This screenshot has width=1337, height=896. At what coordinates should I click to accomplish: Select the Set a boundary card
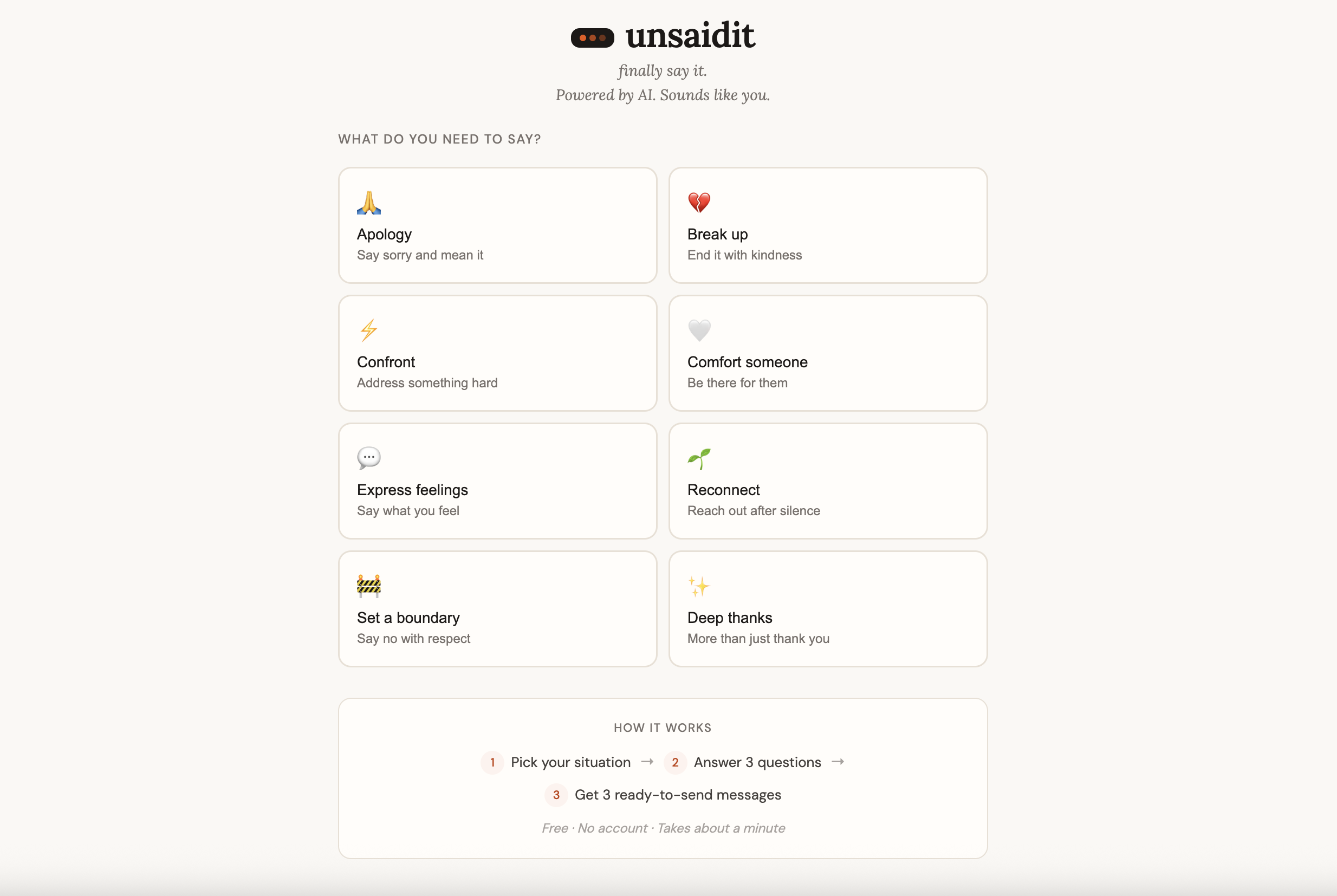coord(497,609)
